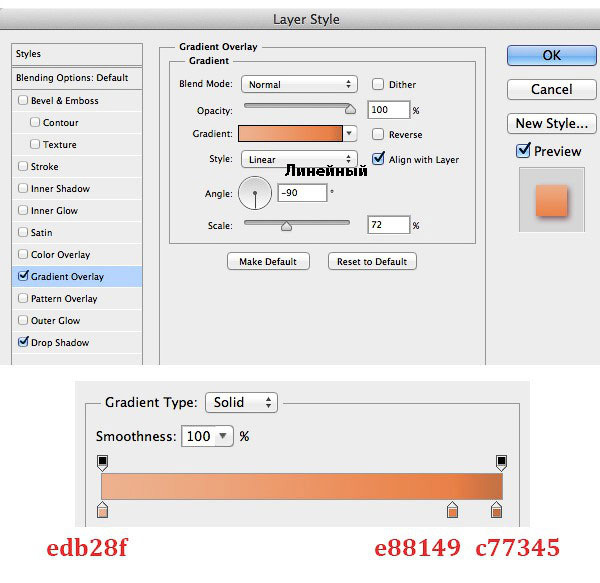The width and height of the screenshot is (600, 583).
Task: Click the Cancel button
Action: pyautogui.click(x=551, y=90)
